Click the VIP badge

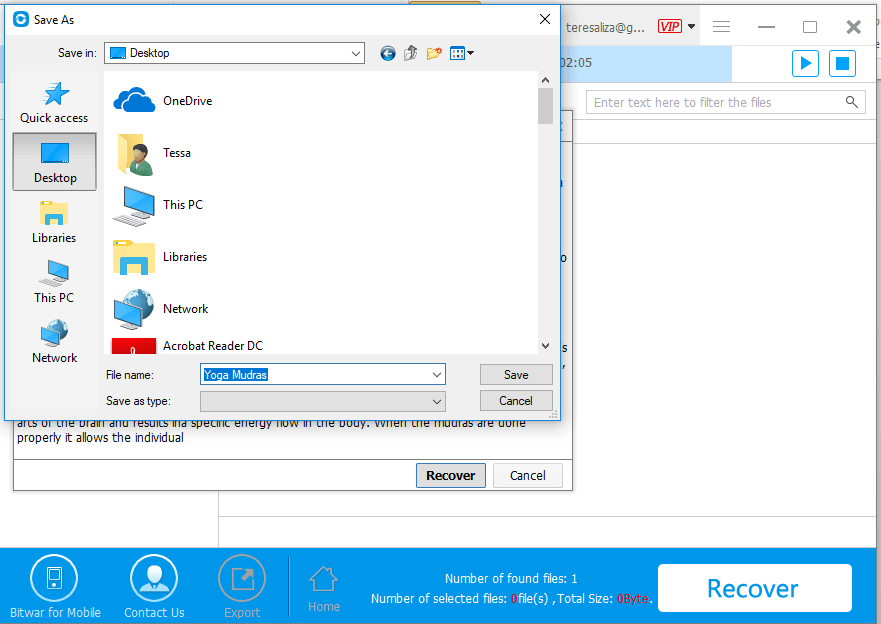[x=670, y=26]
